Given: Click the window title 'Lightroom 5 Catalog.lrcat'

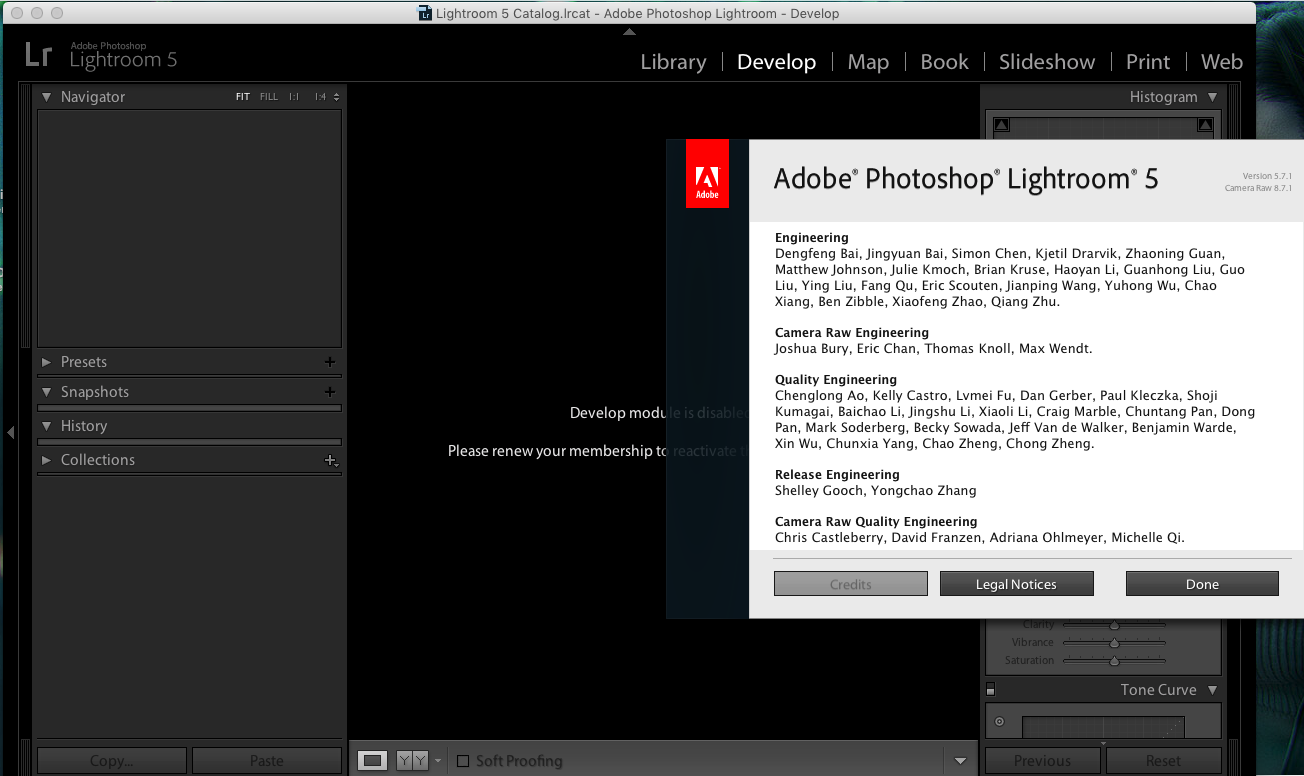Looking at the screenshot, I should point(513,13).
